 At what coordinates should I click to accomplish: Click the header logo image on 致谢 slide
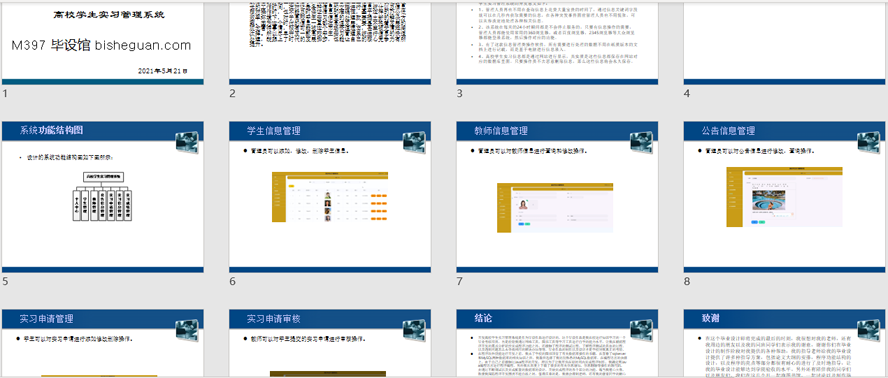(869, 330)
